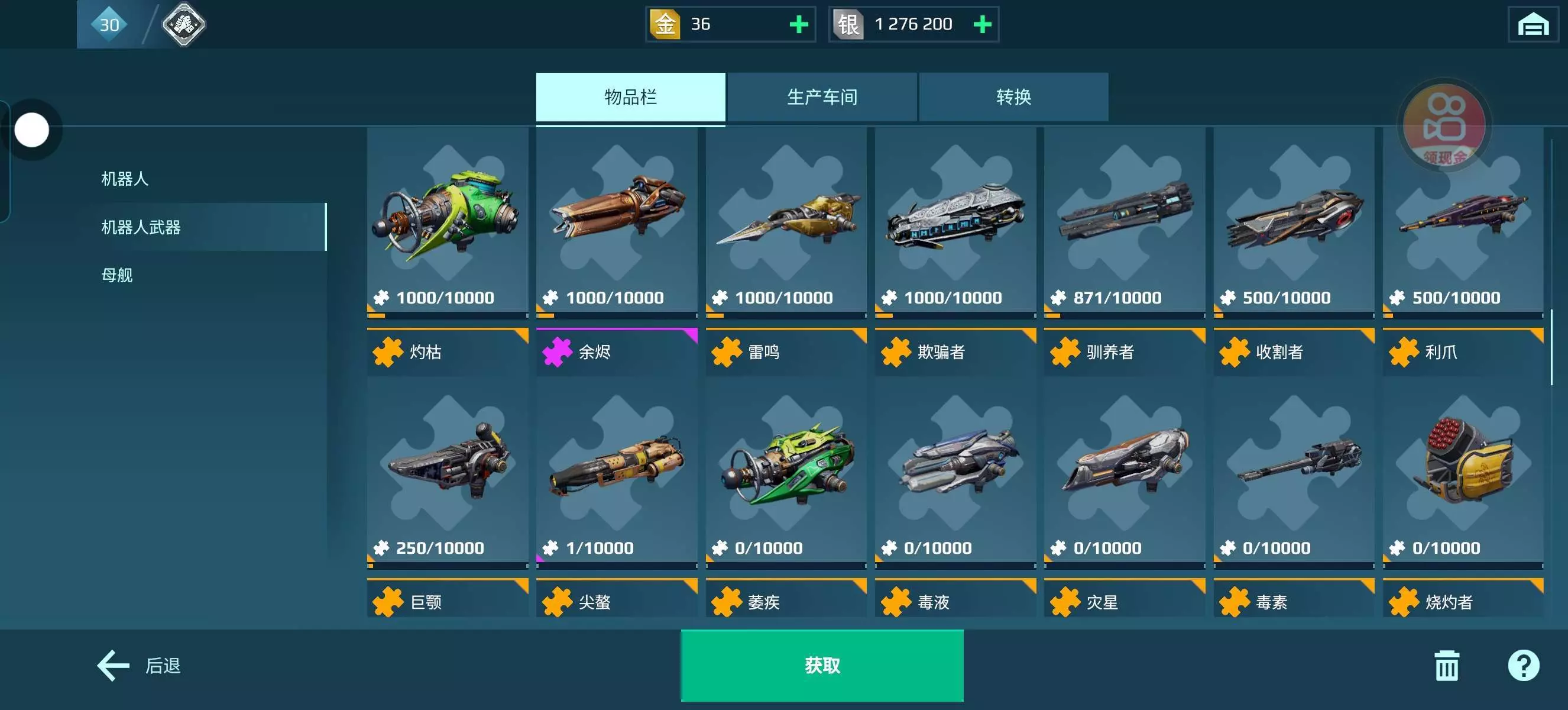Switch to the 转换 tab

pyautogui.click(x=1013, y=97)
